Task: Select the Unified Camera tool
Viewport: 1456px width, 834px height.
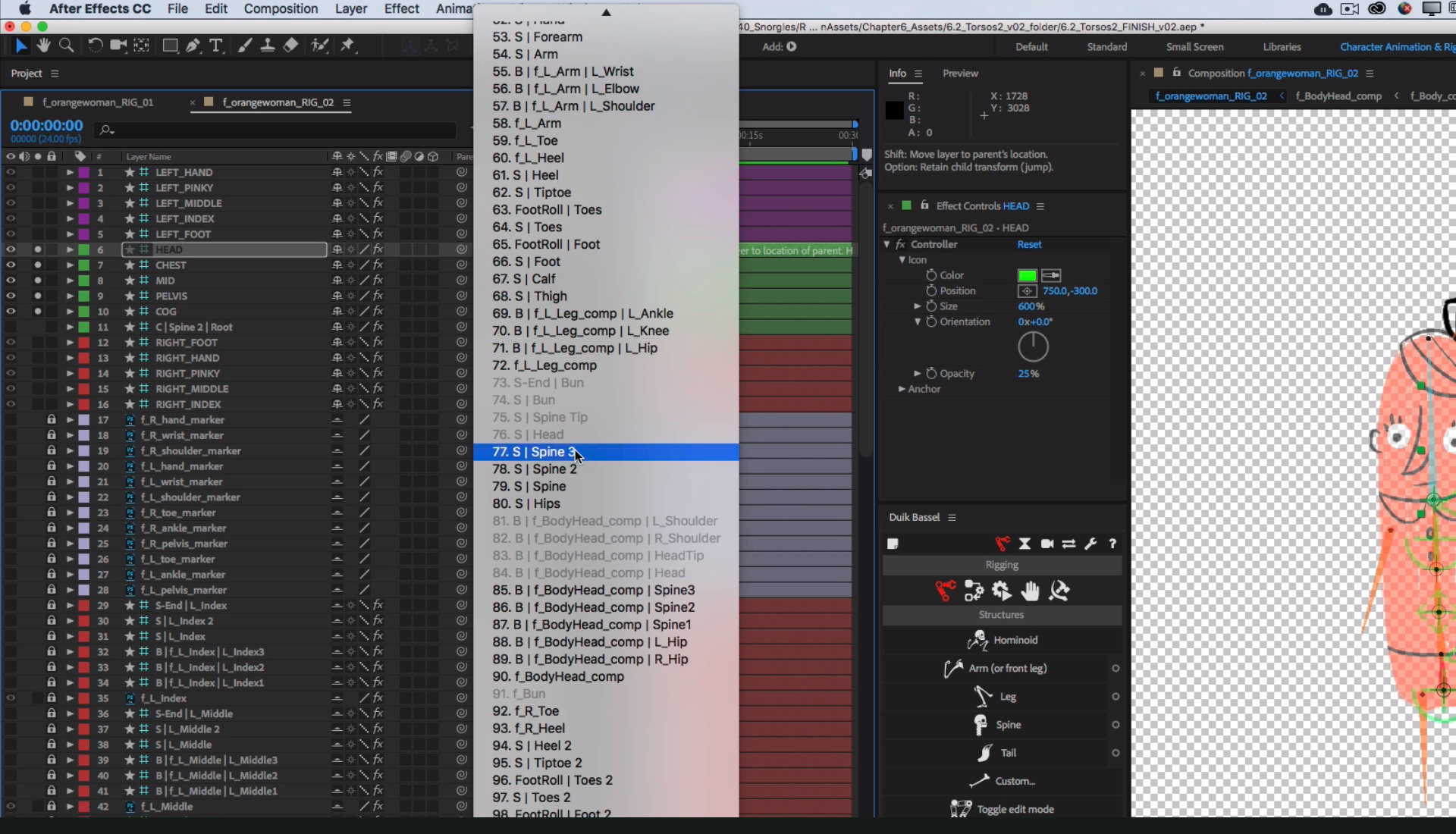Action: tap(118, 45)
